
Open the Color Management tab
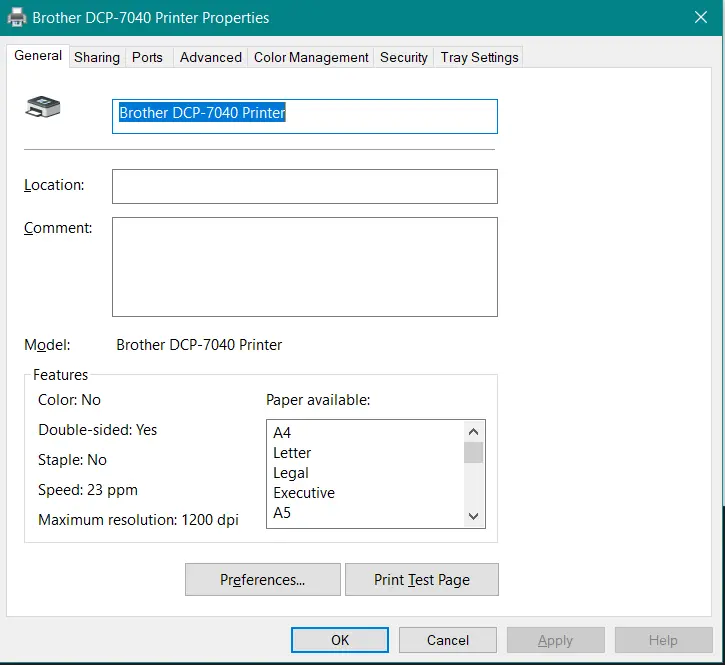point(311,57)
